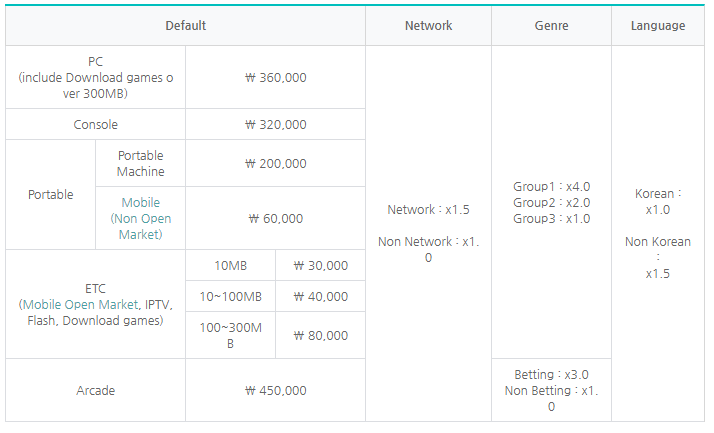Click the Network column header

pos(428,26)
